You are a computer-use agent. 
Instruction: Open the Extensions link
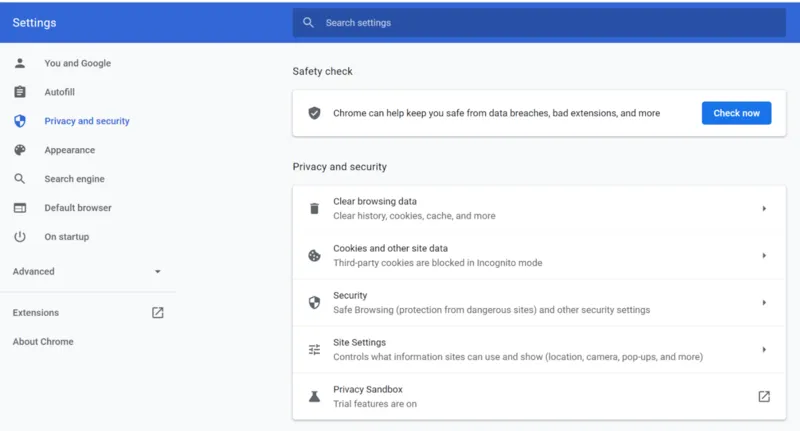(36, 313)
